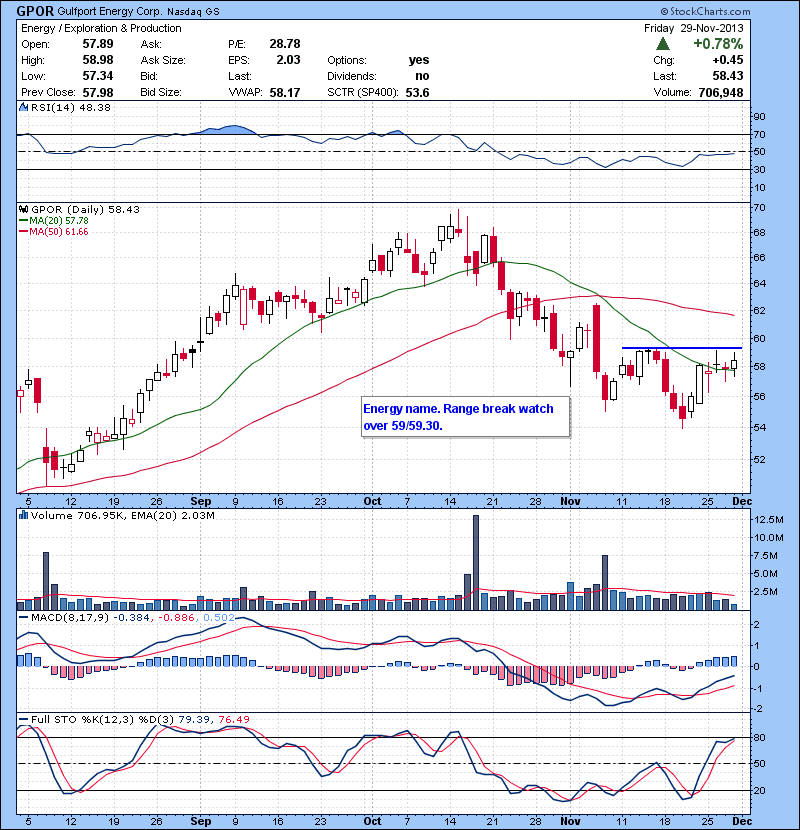Click the MACD signal value -0.886
The width and height of the screenshot is (800, 830).
[x=176, y=618]
